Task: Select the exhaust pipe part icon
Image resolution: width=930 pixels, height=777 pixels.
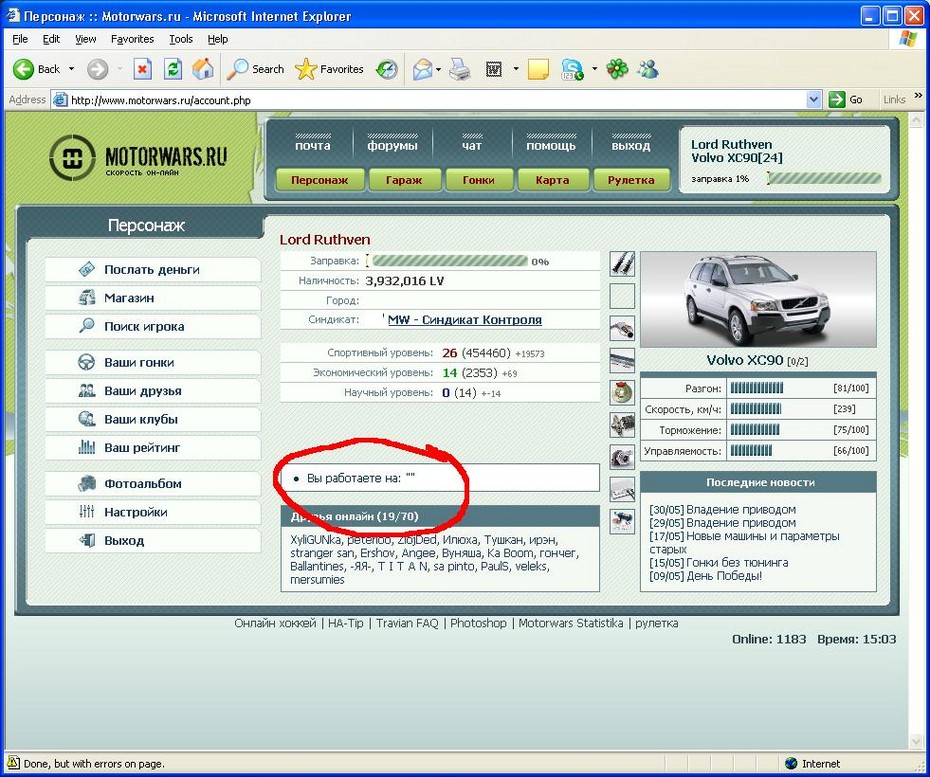Action: coord(622,328)
